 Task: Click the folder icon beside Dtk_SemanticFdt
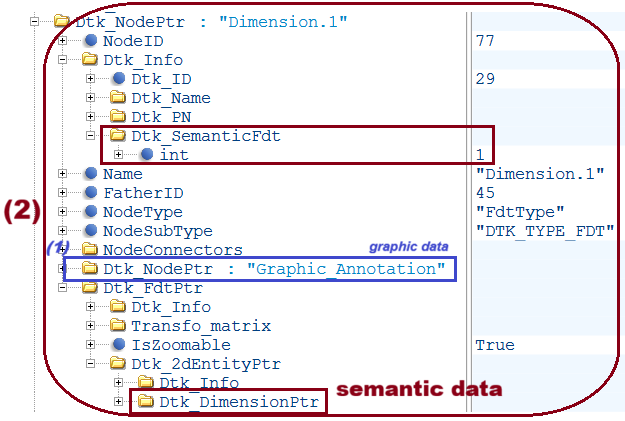[x=117, y=136]
